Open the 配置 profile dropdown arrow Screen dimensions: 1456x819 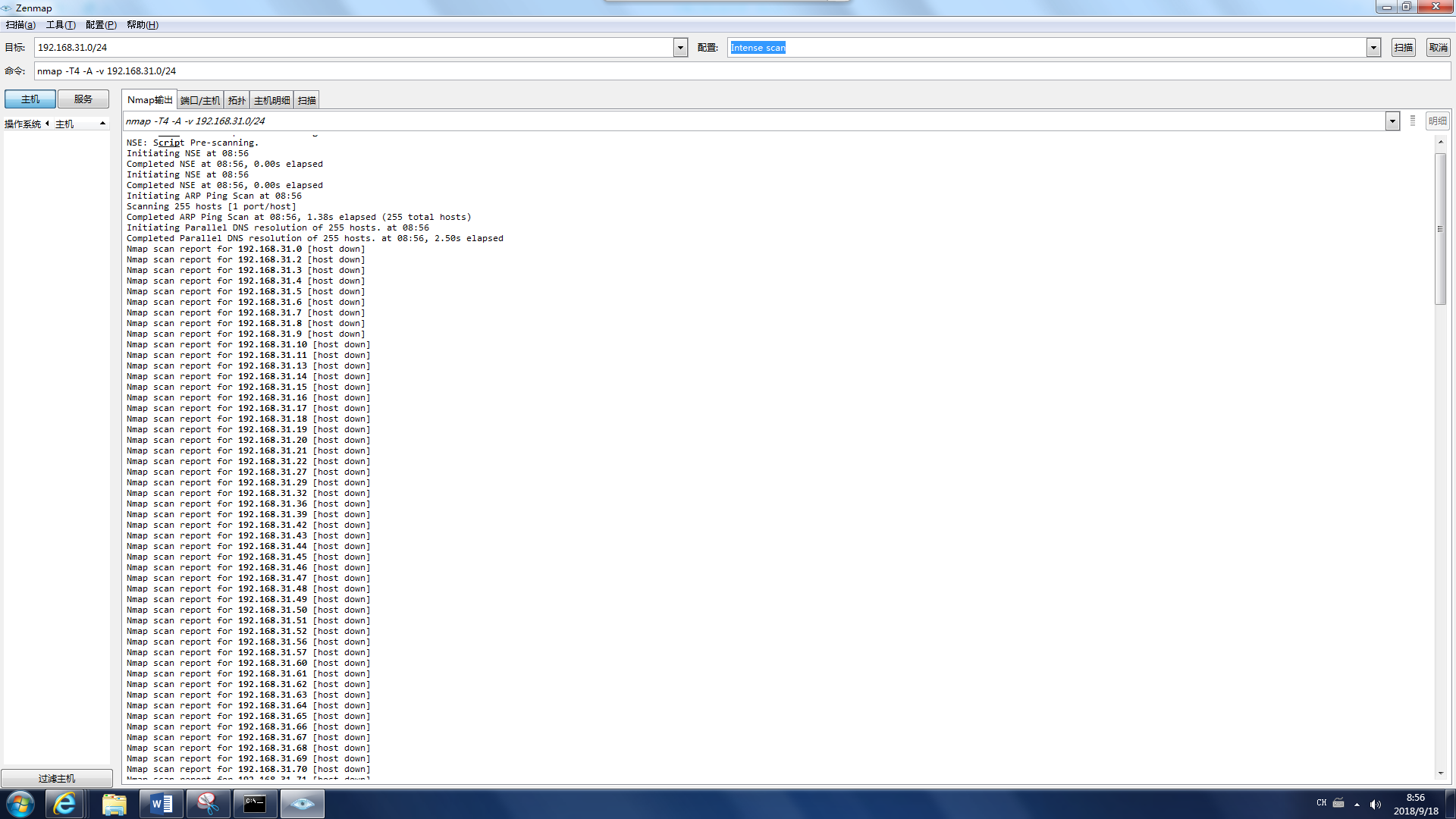tap(1373, 48)
